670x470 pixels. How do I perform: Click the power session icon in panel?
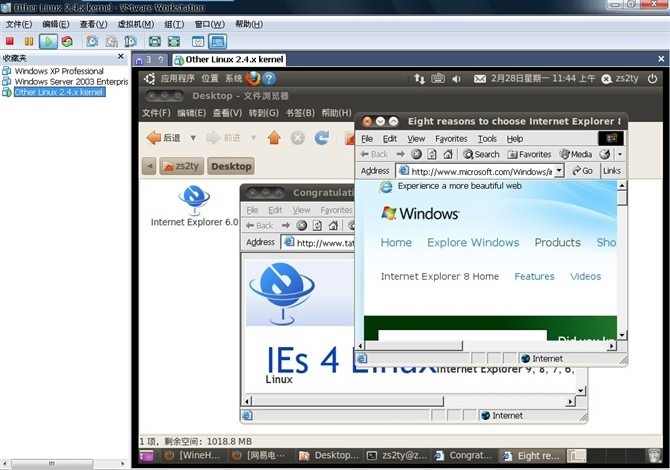click(x=652, y=79)
